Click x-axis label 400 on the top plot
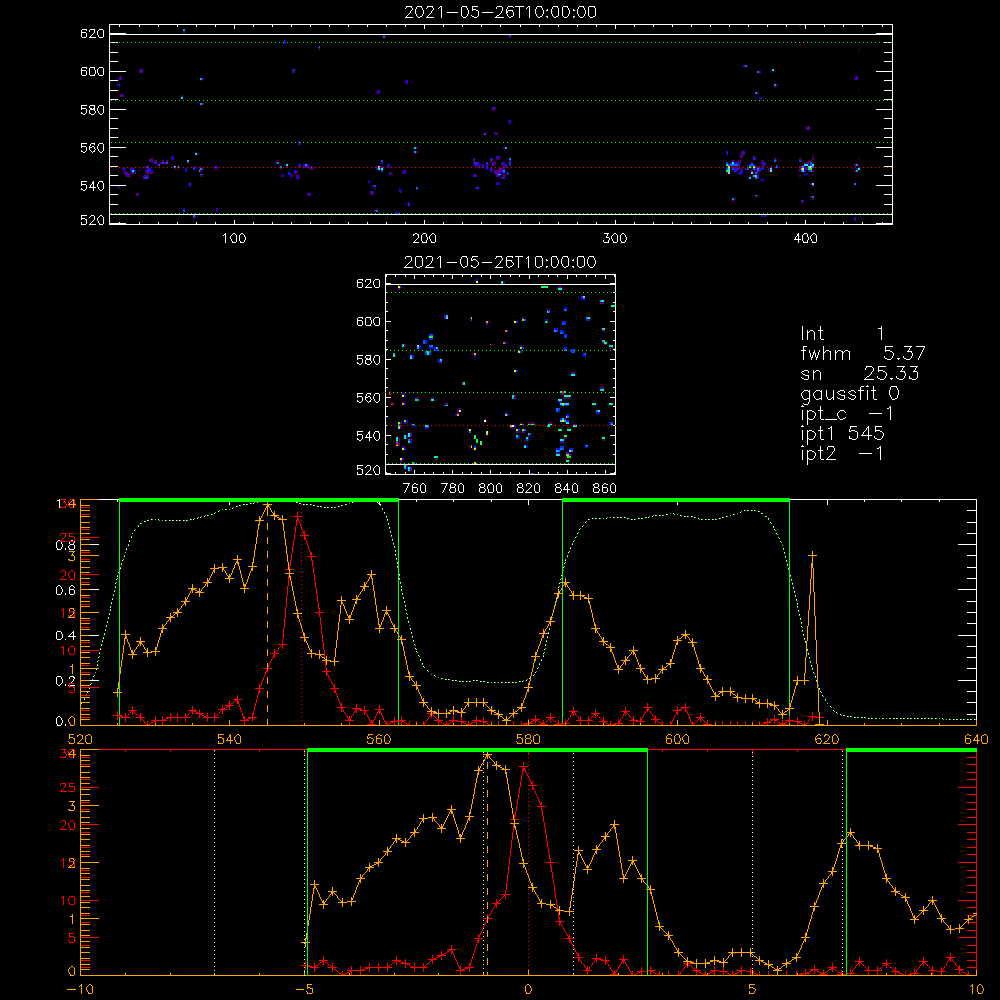1000x1000 pixels. coord(805,239)
